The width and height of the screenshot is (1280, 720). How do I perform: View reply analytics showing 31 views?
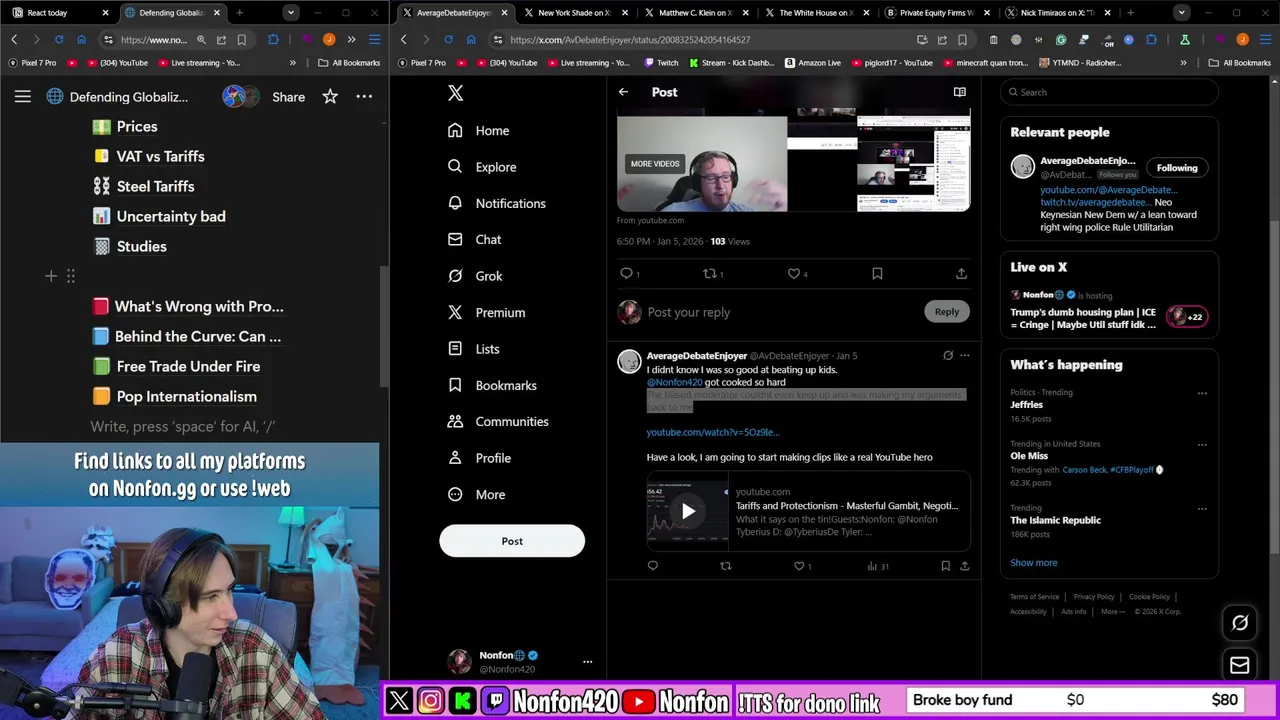point(878,566)
